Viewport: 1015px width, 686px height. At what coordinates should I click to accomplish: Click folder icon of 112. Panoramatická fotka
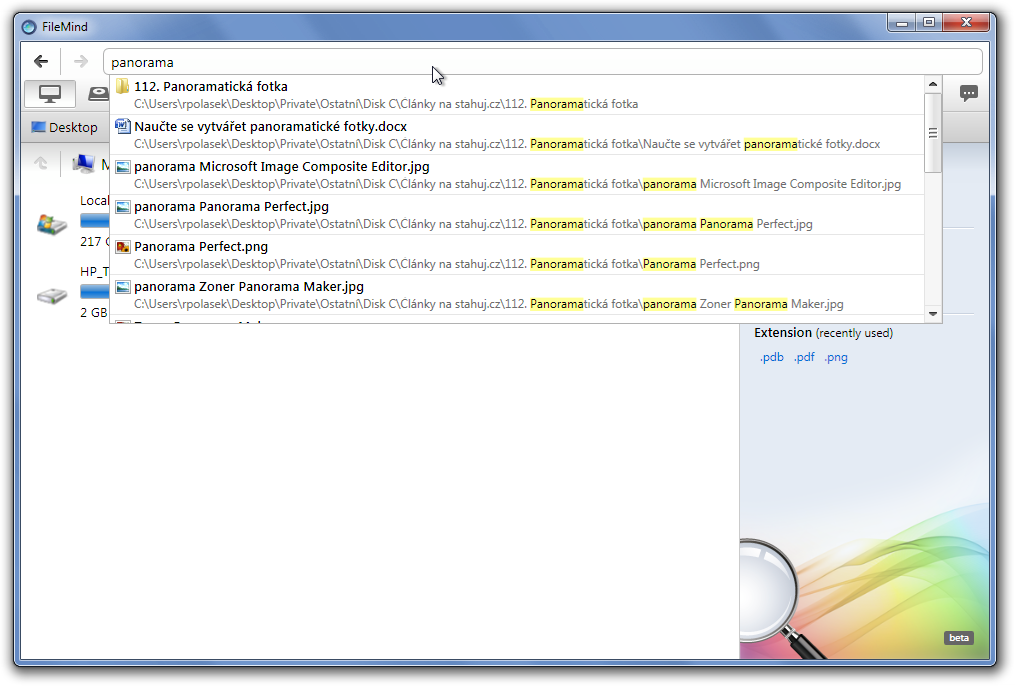(x=122, y=86)
